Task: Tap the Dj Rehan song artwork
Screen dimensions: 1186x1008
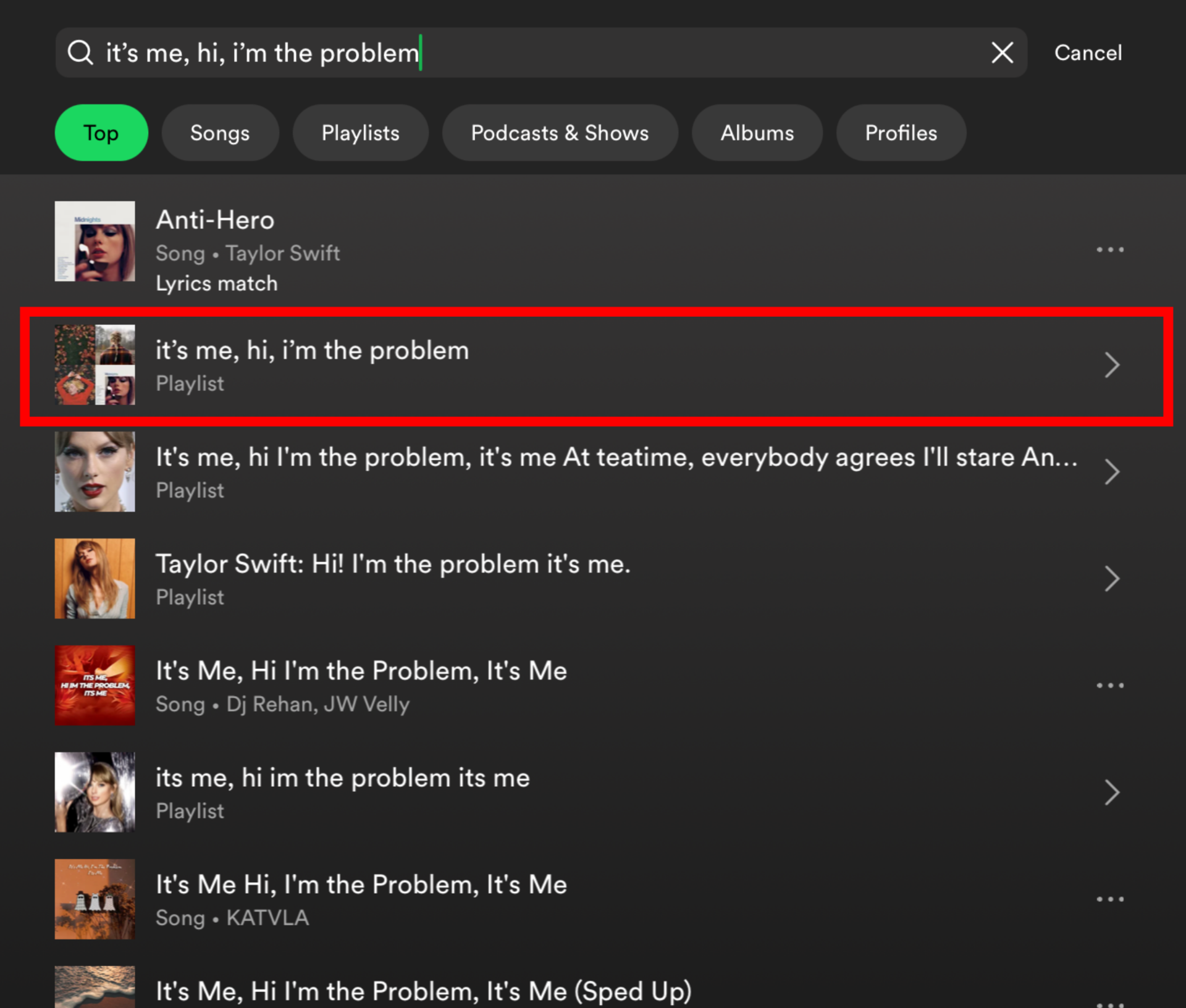Action: pyautogui.click(x=95, y=685)
